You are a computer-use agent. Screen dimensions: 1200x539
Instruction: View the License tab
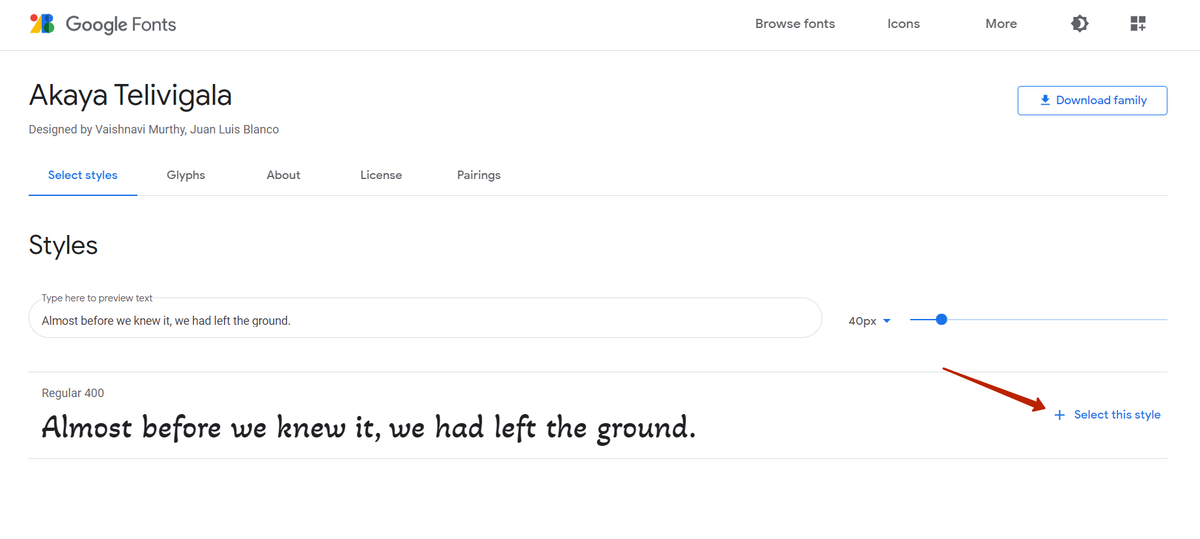click(x=381, y=175)
